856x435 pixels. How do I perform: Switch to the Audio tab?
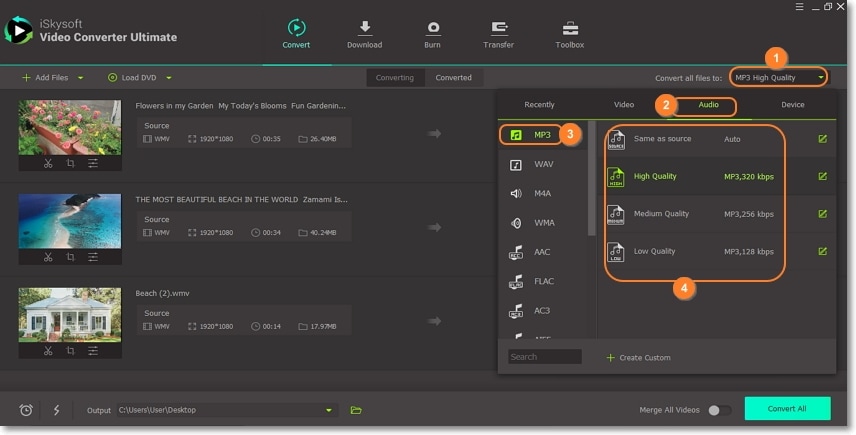pyautogui.click(x=708, y=105)
